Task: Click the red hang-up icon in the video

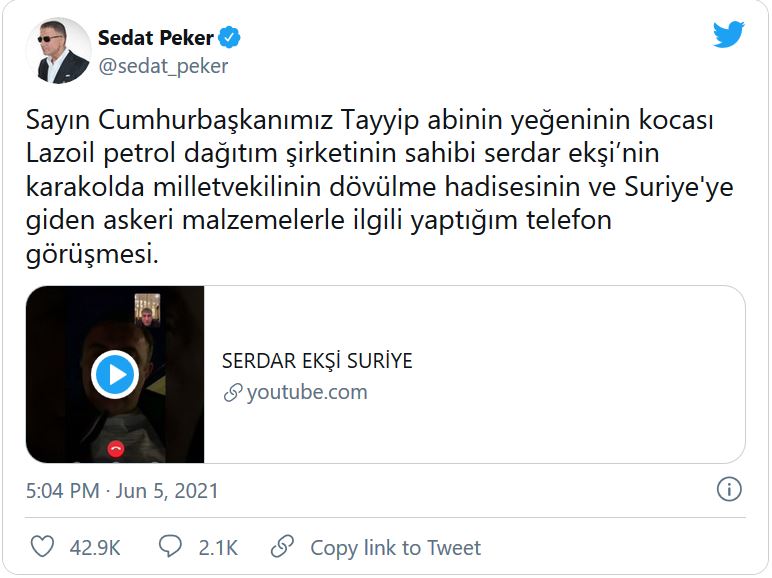Action: click(x=116, y=448)
